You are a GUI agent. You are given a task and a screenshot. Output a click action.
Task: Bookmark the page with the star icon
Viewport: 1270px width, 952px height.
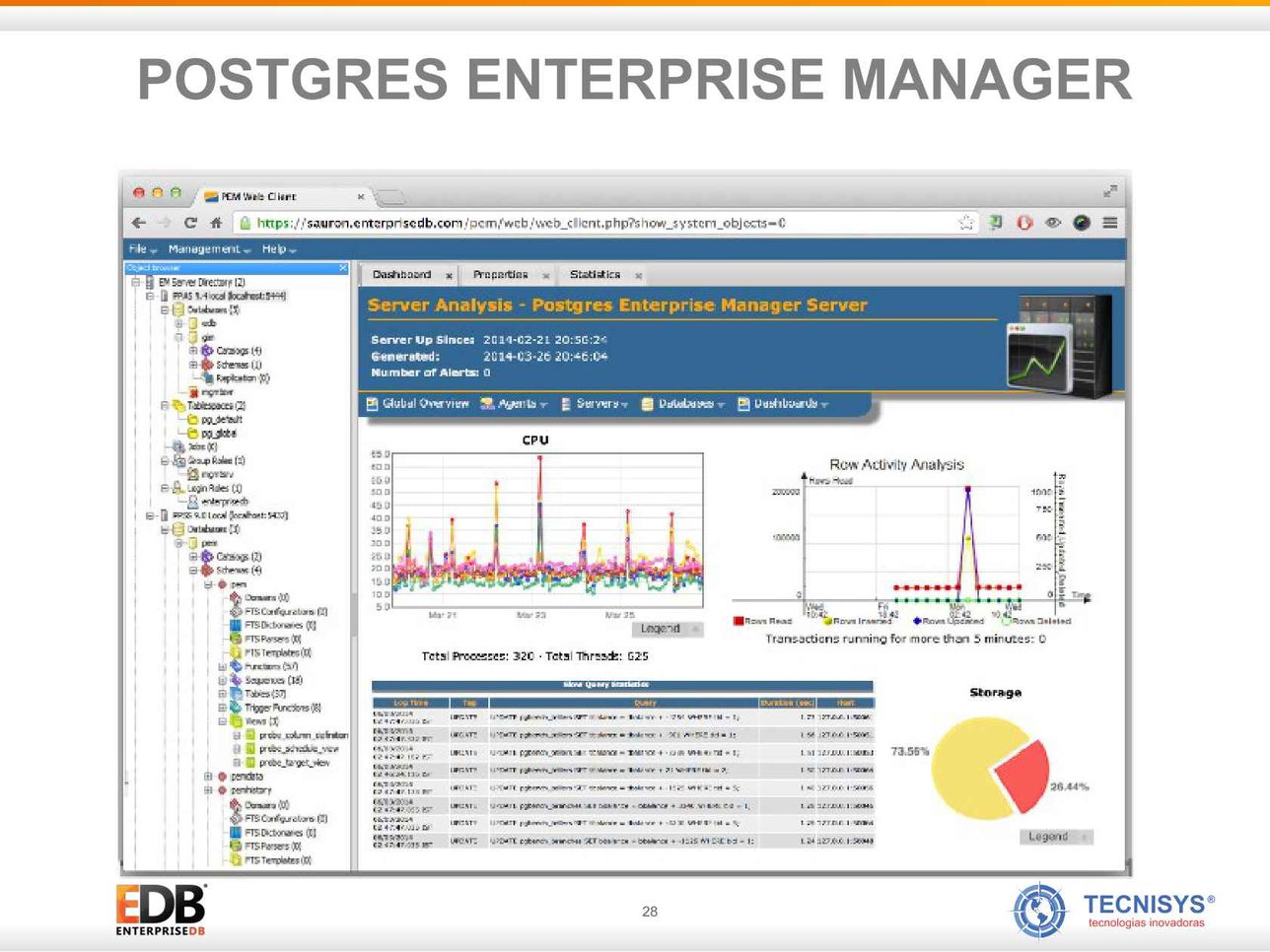click(966, 223)
